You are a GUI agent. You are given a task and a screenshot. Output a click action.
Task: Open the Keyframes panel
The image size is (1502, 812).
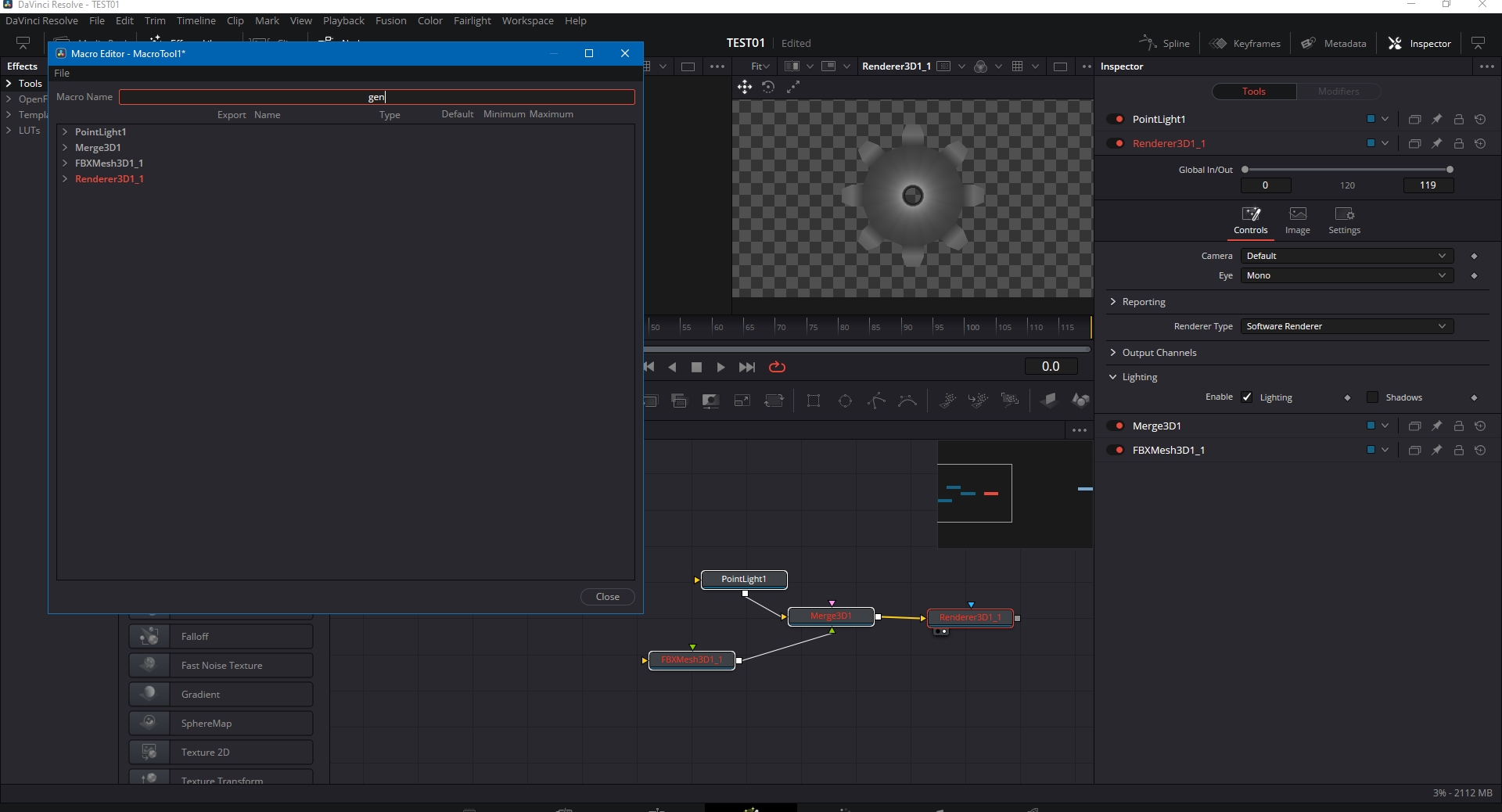(1245, 44)
